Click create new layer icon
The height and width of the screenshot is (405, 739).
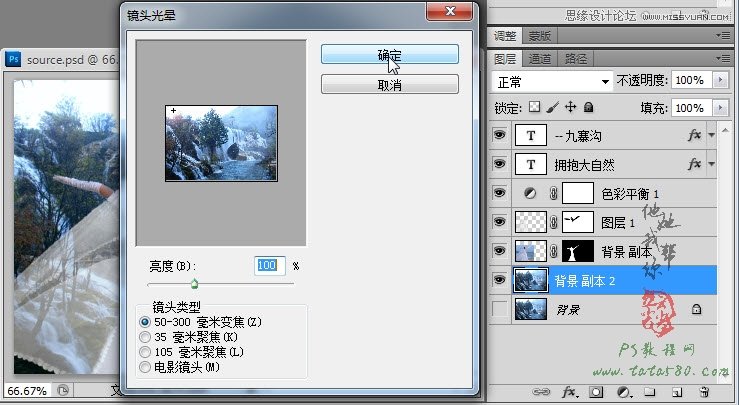677,392
